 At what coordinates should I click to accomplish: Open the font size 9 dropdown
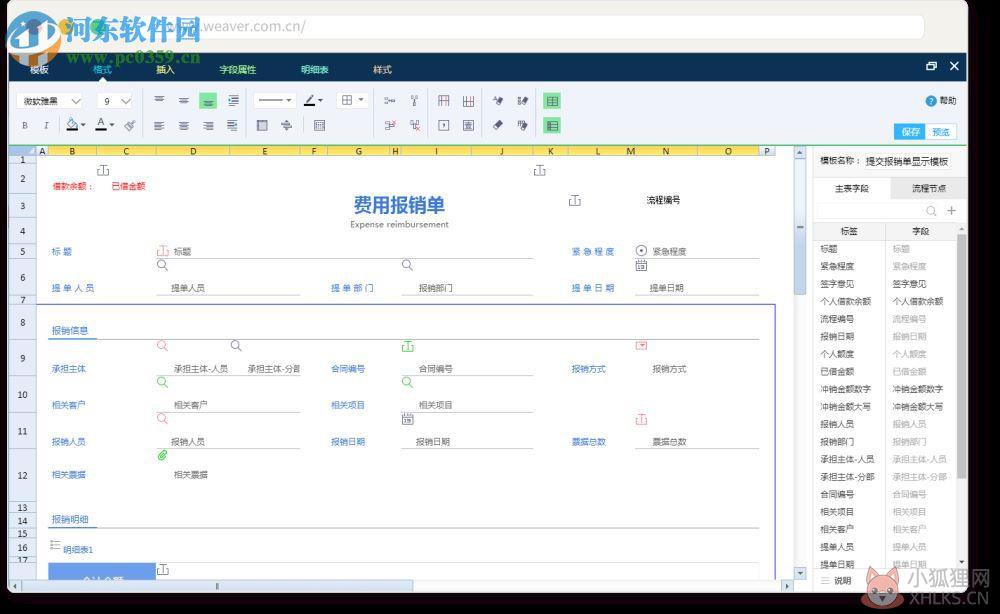[x=115, y=101]
